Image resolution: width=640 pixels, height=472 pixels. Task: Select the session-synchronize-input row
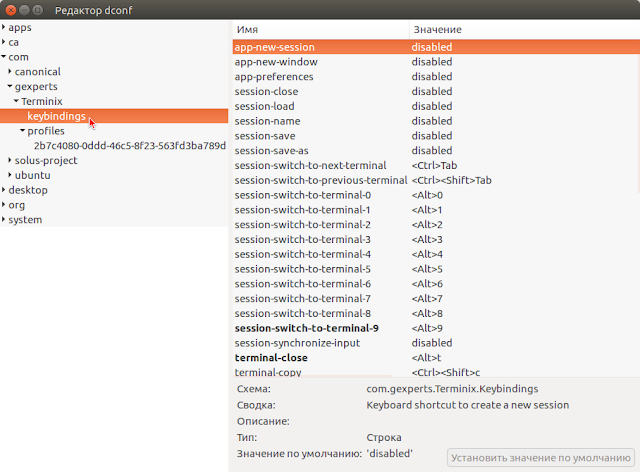pyautogui.click(x=436, y=343)
